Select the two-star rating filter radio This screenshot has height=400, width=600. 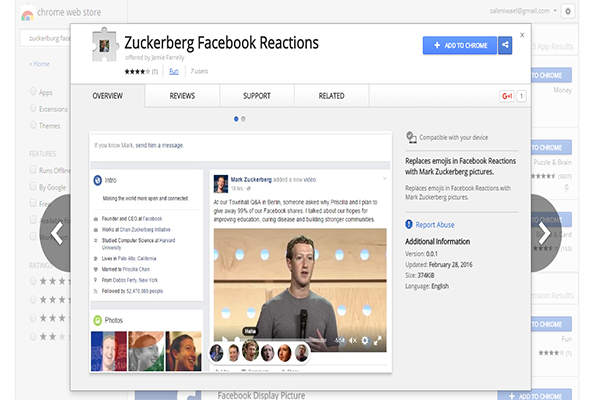click(x=33, y=336)
